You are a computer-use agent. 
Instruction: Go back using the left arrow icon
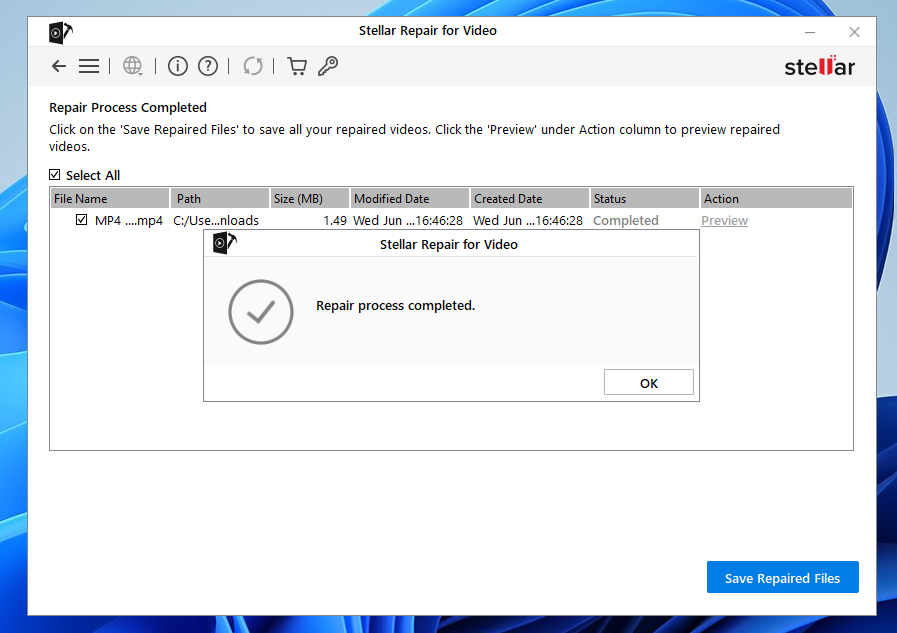click(x=59, y=66)
